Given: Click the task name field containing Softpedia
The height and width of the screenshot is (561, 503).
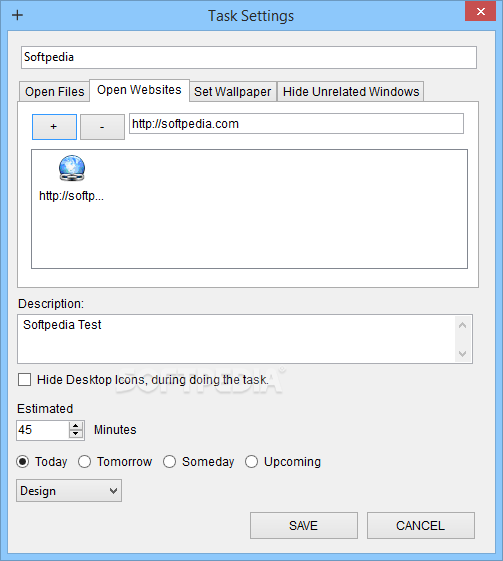Looking at the screenshot, I should (249, 57).
